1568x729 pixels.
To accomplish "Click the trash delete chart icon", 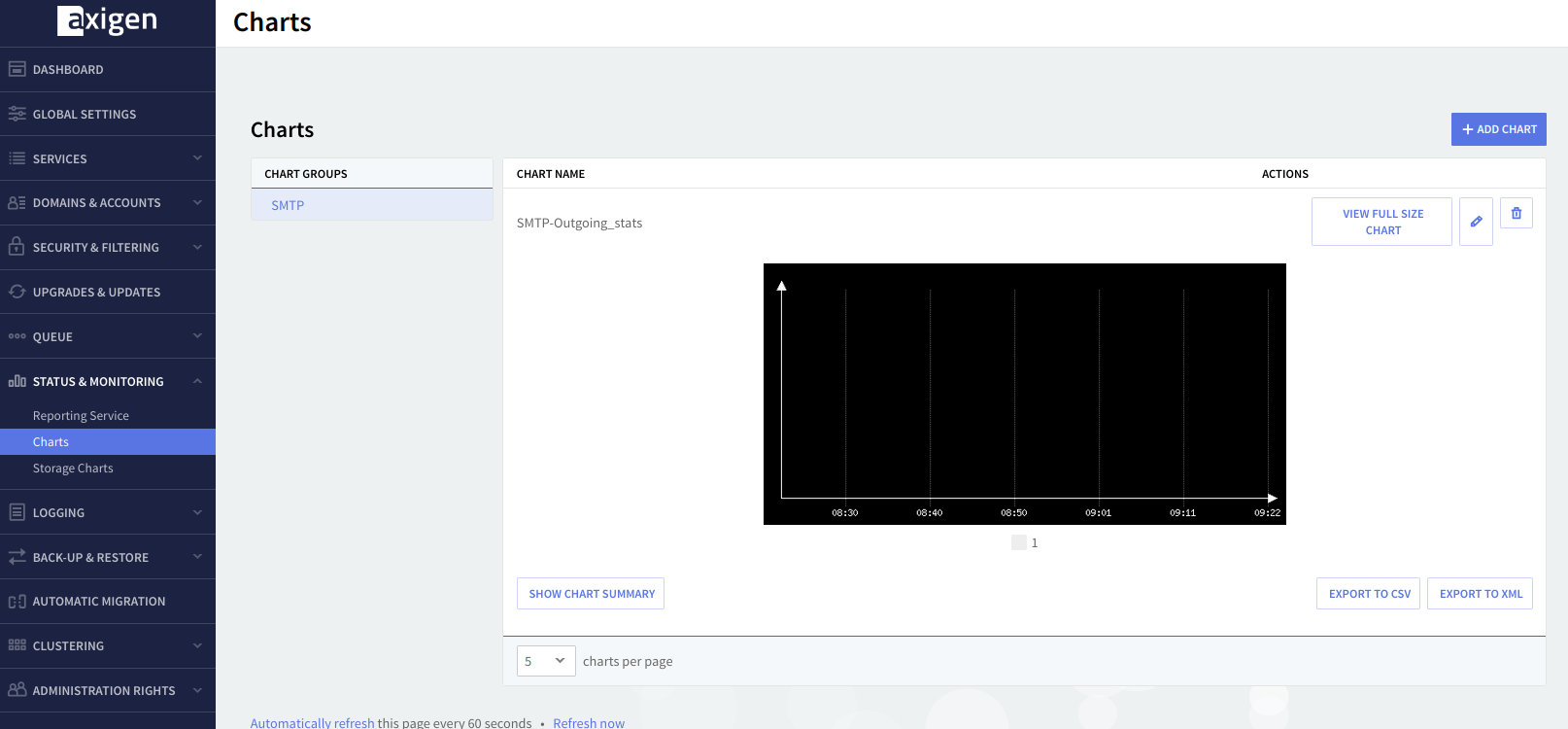I will coord(1516,214).
